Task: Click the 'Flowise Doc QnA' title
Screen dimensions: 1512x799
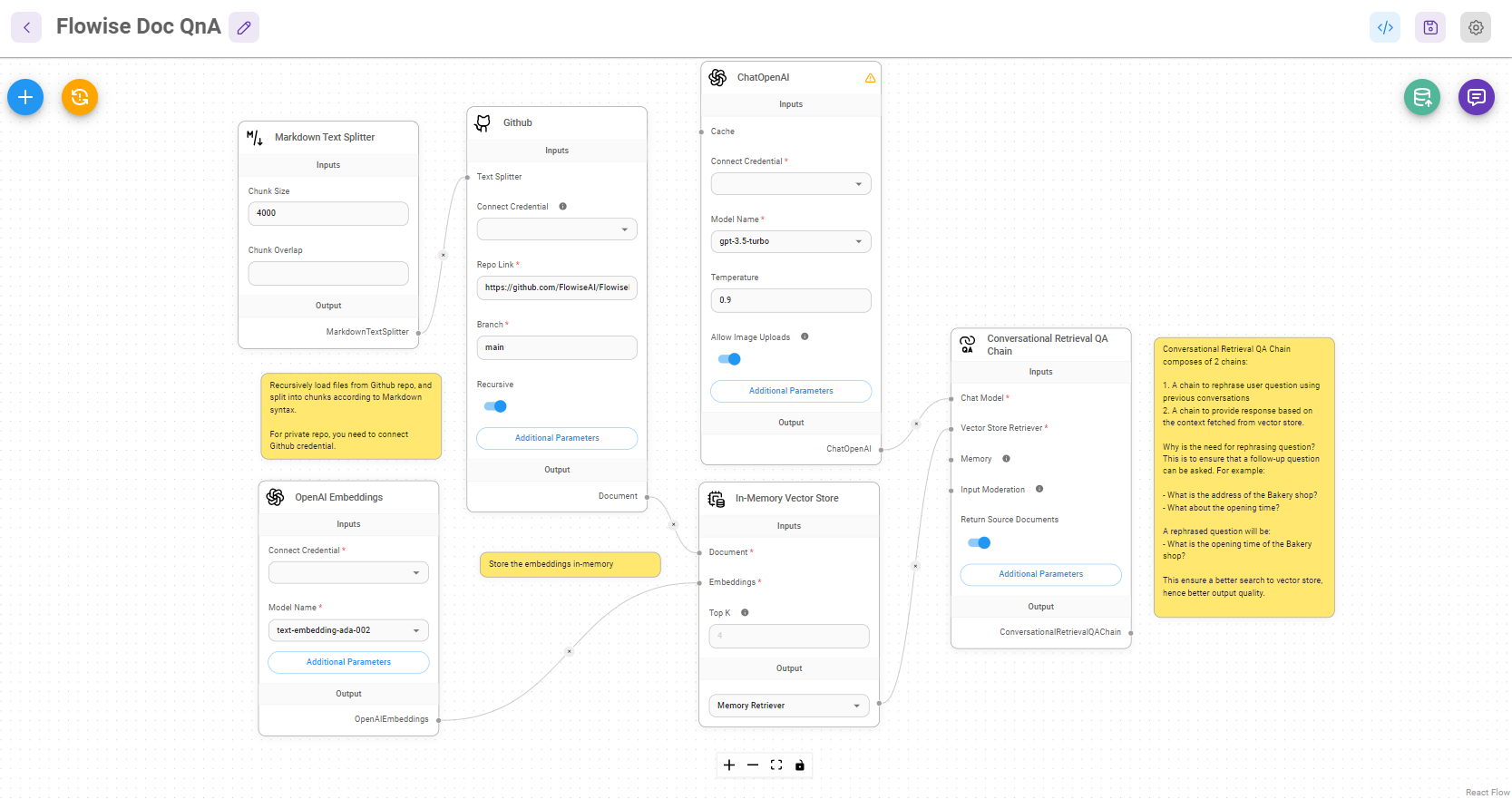Action: (139, 26)
